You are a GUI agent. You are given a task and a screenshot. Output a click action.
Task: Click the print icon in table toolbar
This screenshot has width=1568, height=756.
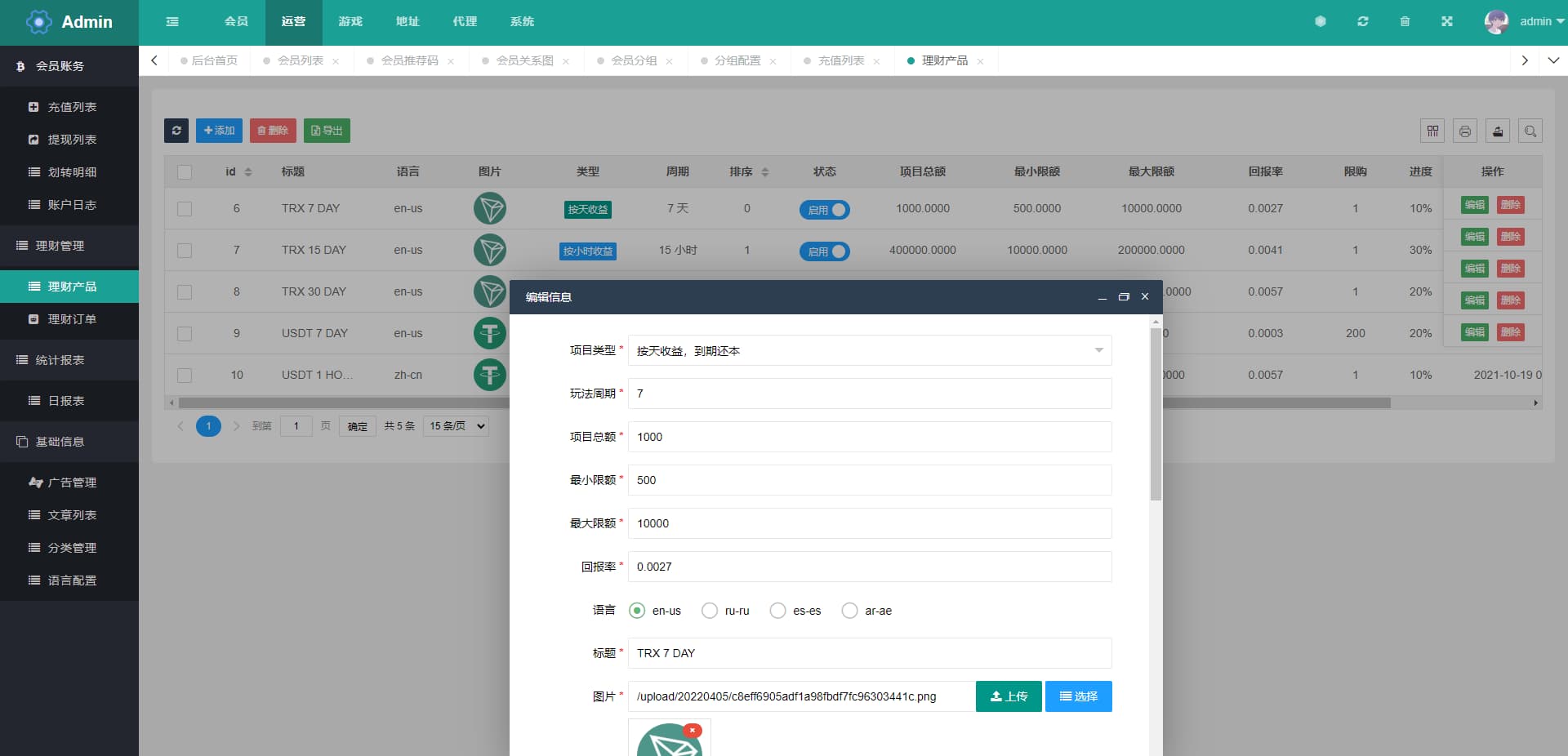(1465, 131)
